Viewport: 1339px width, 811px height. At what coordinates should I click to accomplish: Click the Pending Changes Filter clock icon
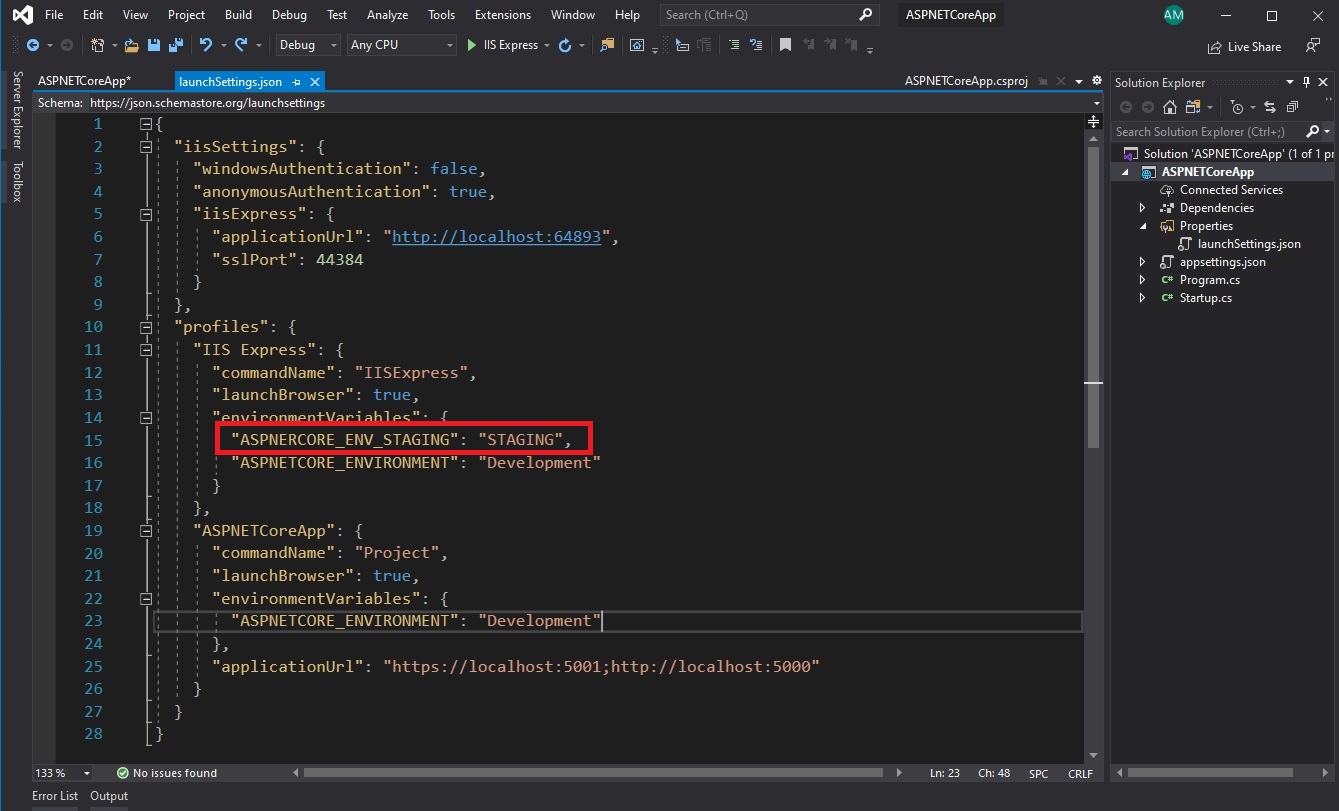point(1237,107)
